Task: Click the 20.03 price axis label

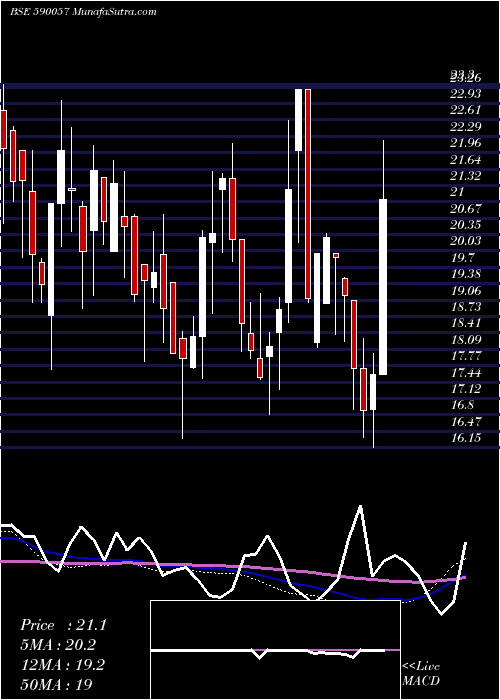Action: (466, 241)
